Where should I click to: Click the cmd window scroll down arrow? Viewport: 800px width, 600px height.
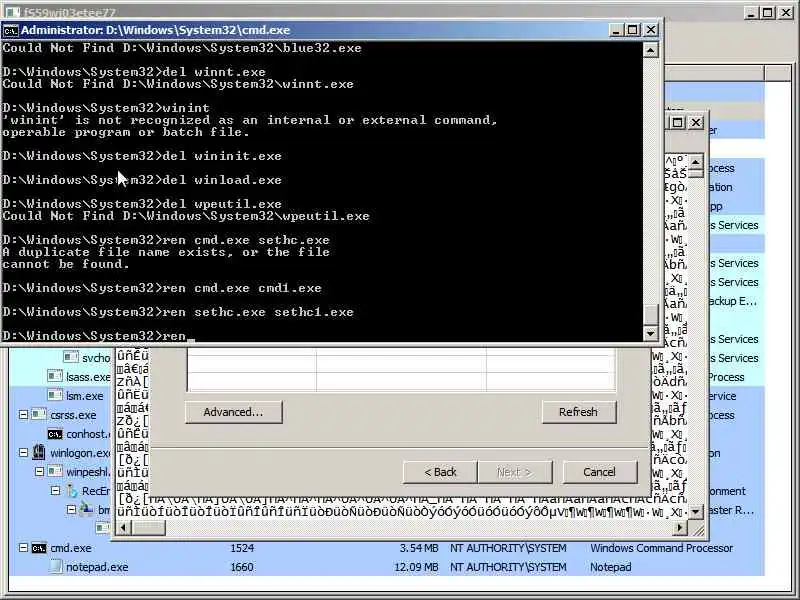pos(651,333)
